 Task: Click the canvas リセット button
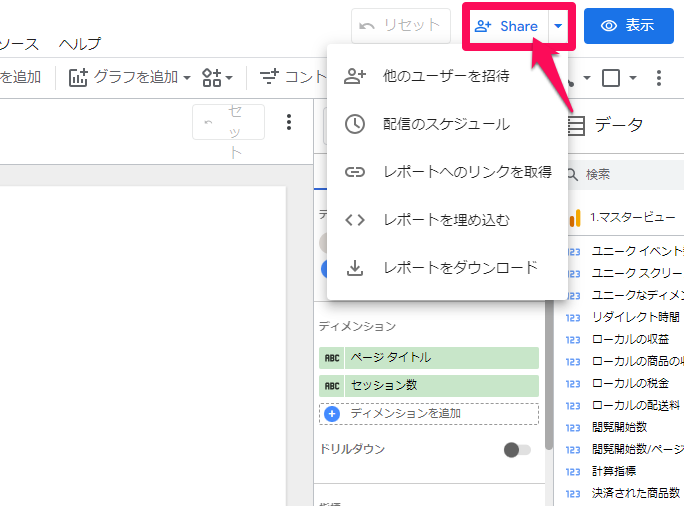pyautogui.click(x=228, y=122)
